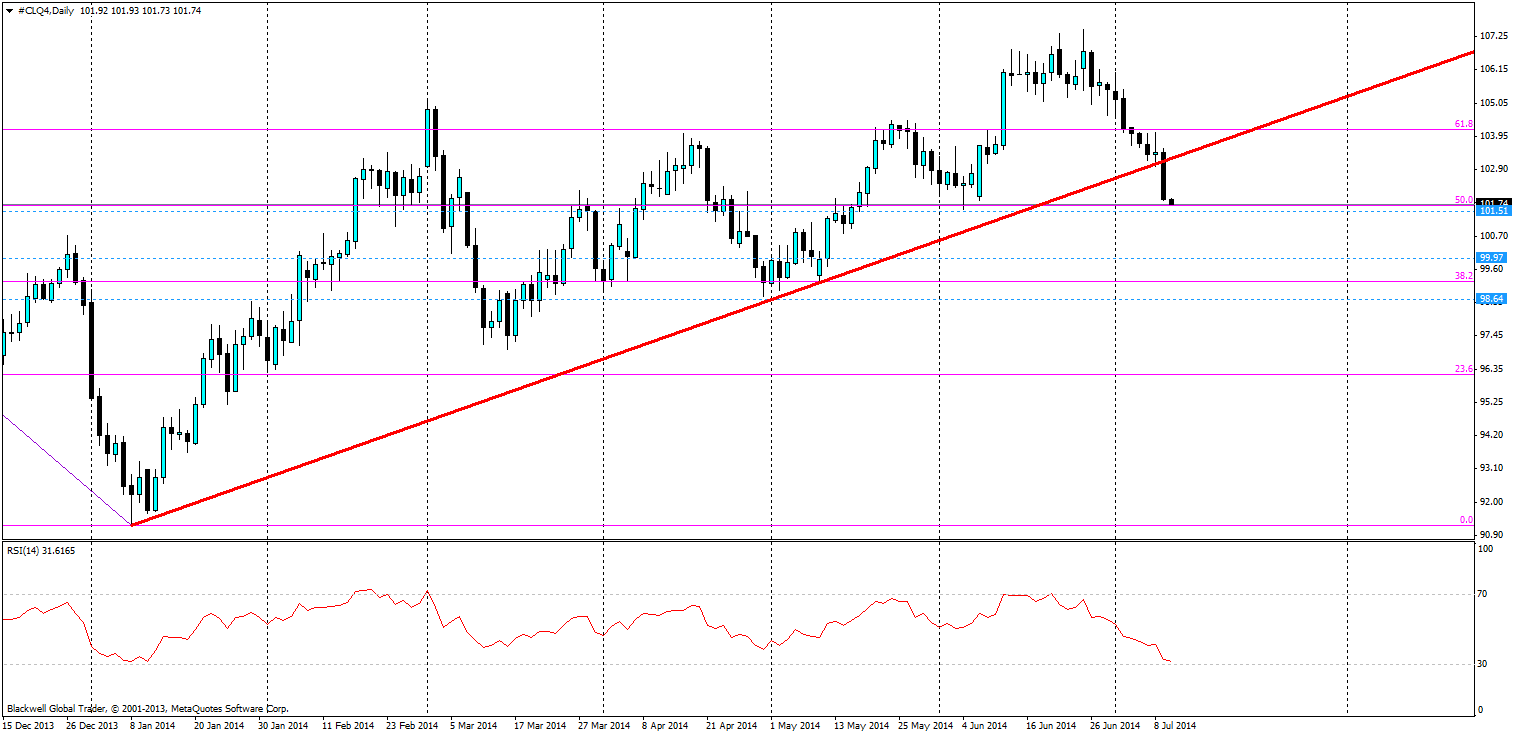Viewport: 1514px width, 734px height.
Task: Click the blue price level tag 99.97
Action: [x=1493, y=258]
